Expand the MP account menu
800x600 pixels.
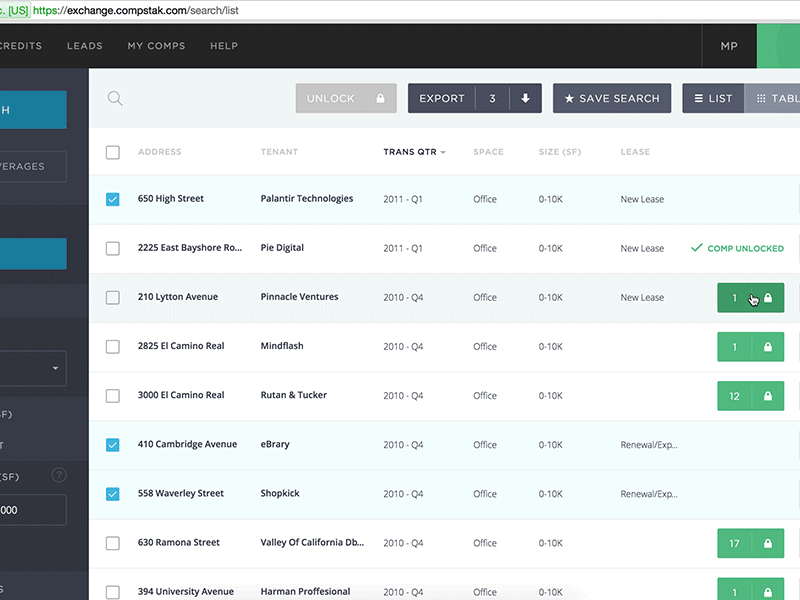729,45
